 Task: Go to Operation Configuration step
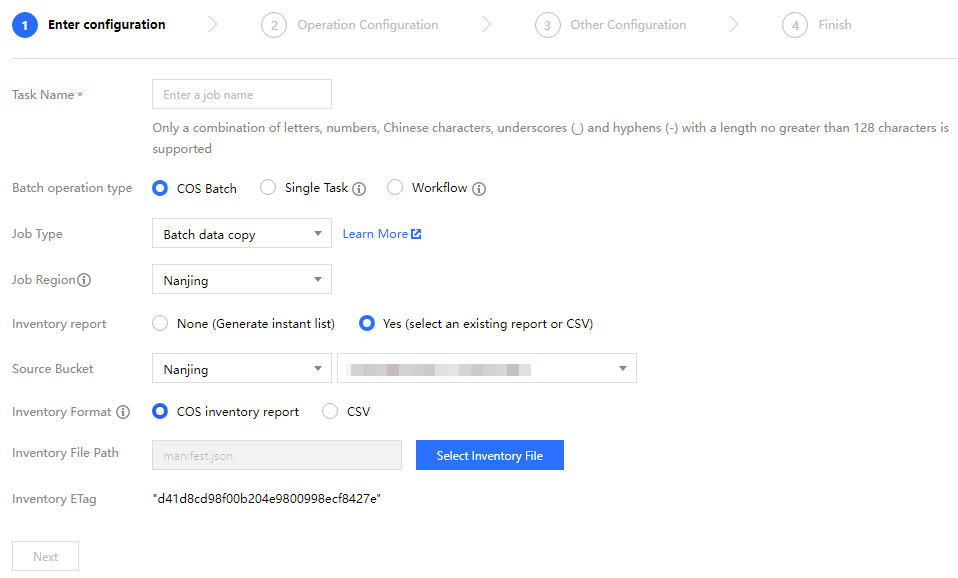(x=367, y=25)
